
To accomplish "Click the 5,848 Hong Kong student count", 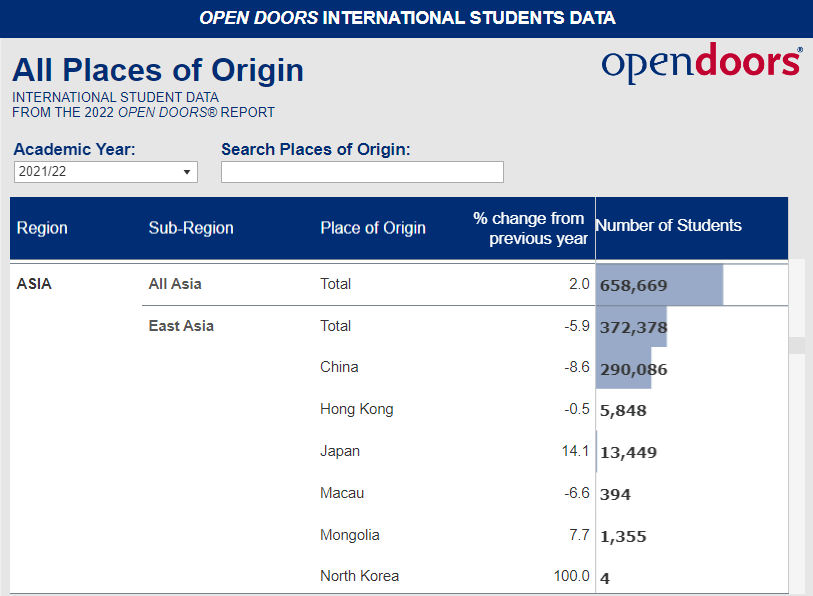I will [x=623, y=411].
